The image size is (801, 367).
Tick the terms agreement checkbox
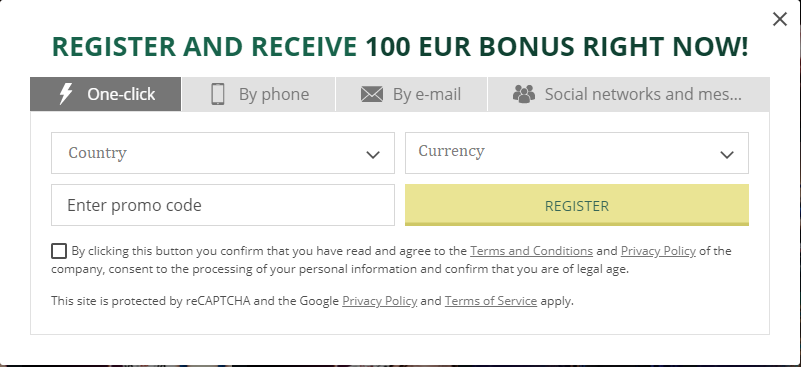(x=59, y=251)
